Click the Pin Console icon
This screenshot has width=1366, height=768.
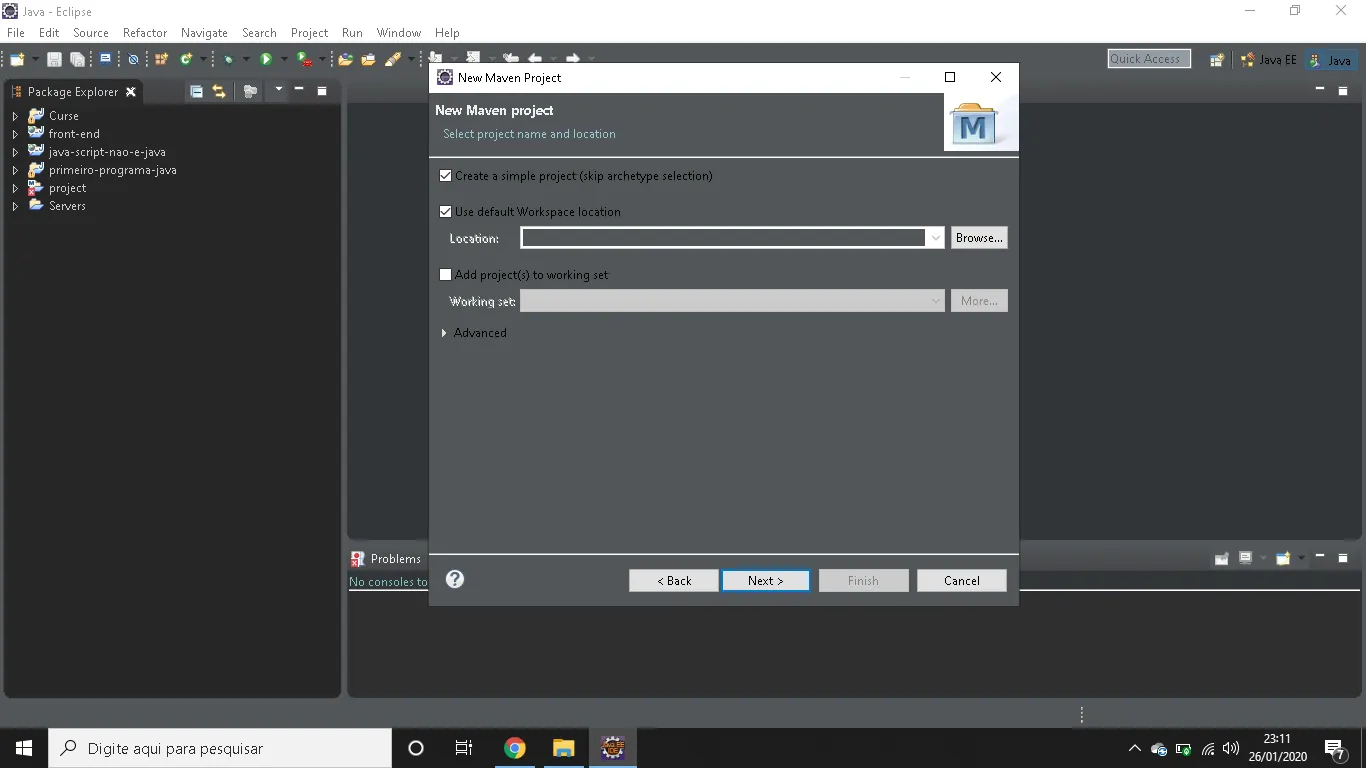pos(1221,558)
